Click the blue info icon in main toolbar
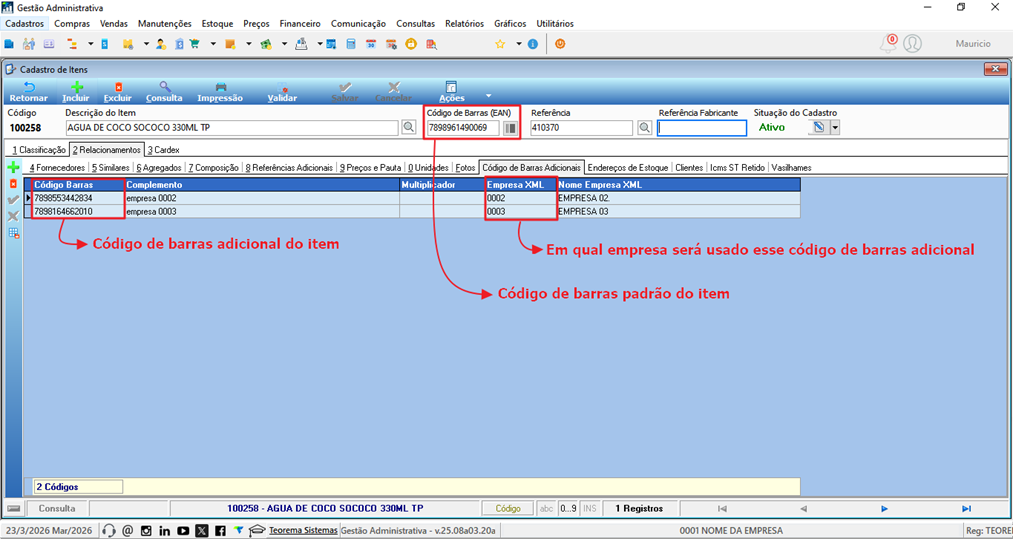Image resolution: width=1013 pixels, height=539 pixels. 532,44
